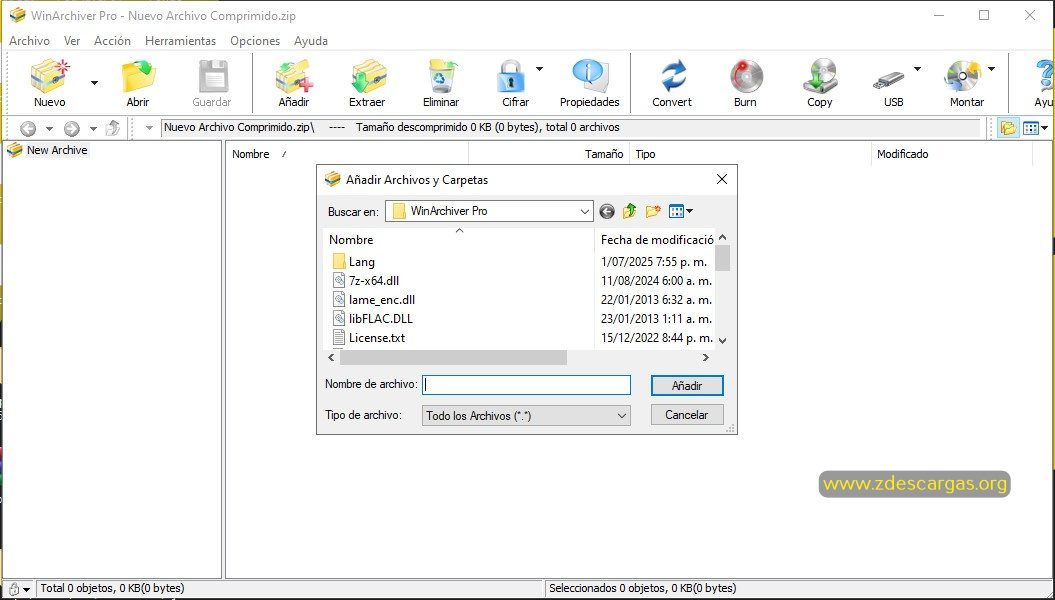Click the dialog's go back icon
The height and width of the screenshot is (600, 1055).
pos(607,212)
